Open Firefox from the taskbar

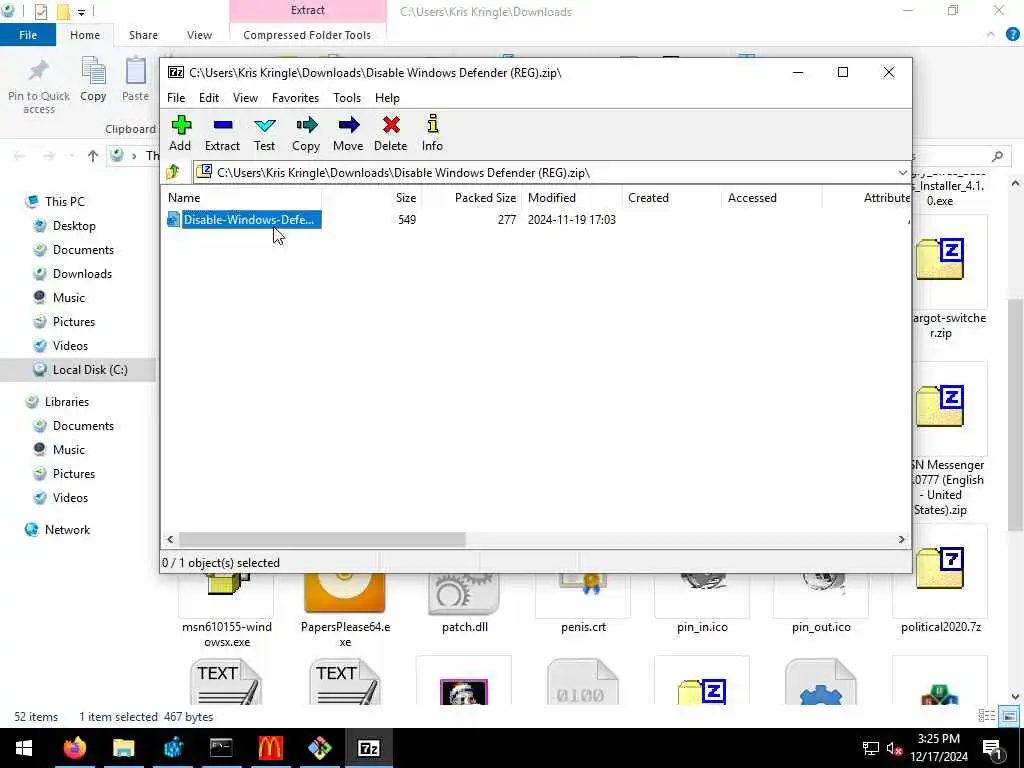click(x=74, y=748)
